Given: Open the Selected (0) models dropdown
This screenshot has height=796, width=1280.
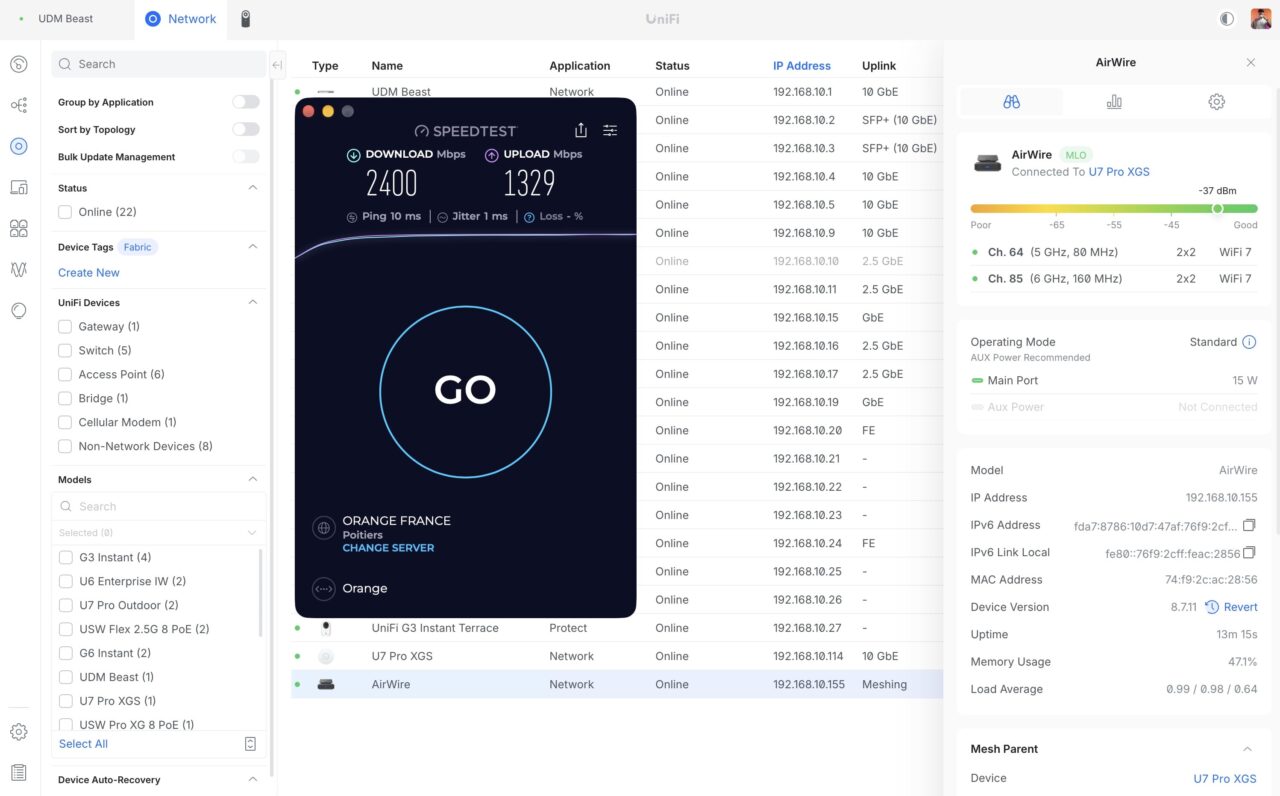Looking at the screenshot, I should click(x=159, y=533).
